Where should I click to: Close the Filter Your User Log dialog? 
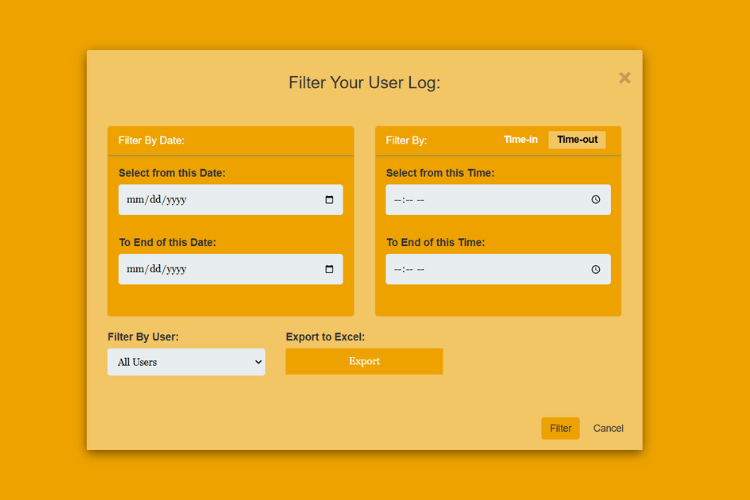tap(624, 78)
